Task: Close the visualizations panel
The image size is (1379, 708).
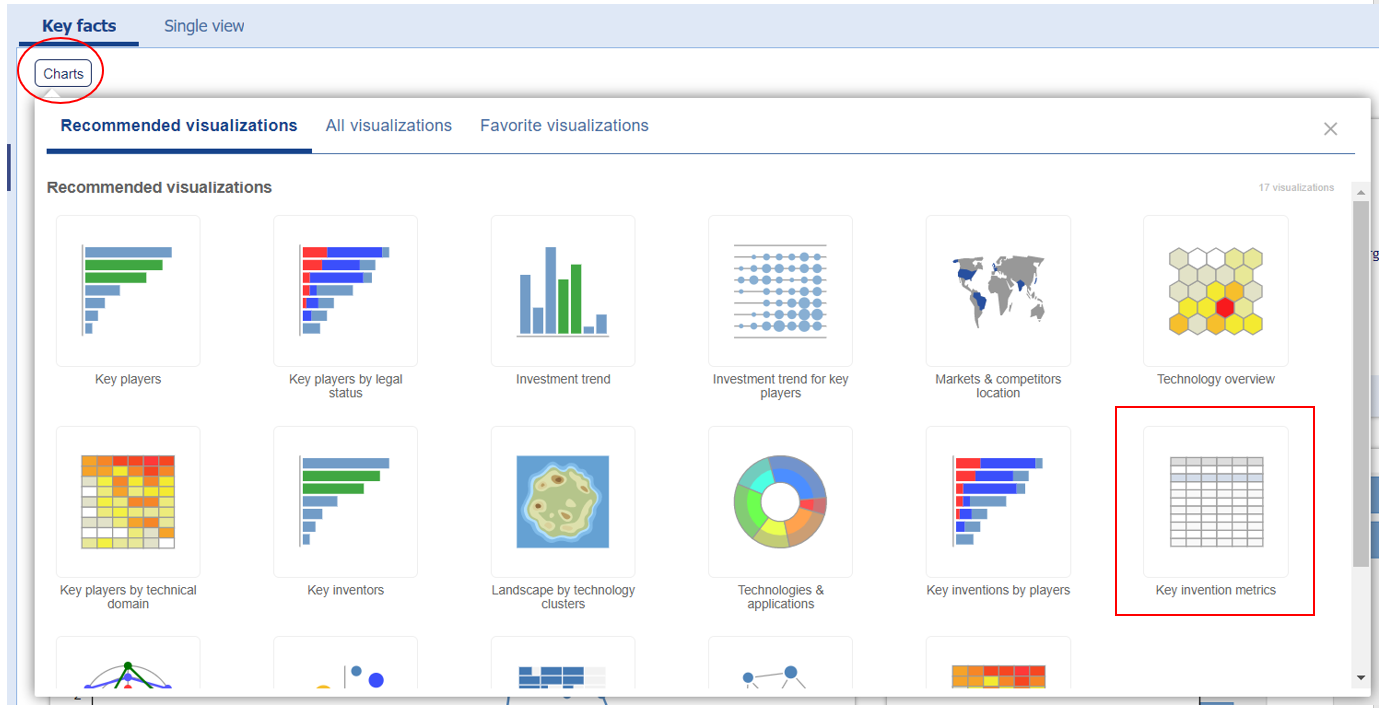Action: [1330, 129]
